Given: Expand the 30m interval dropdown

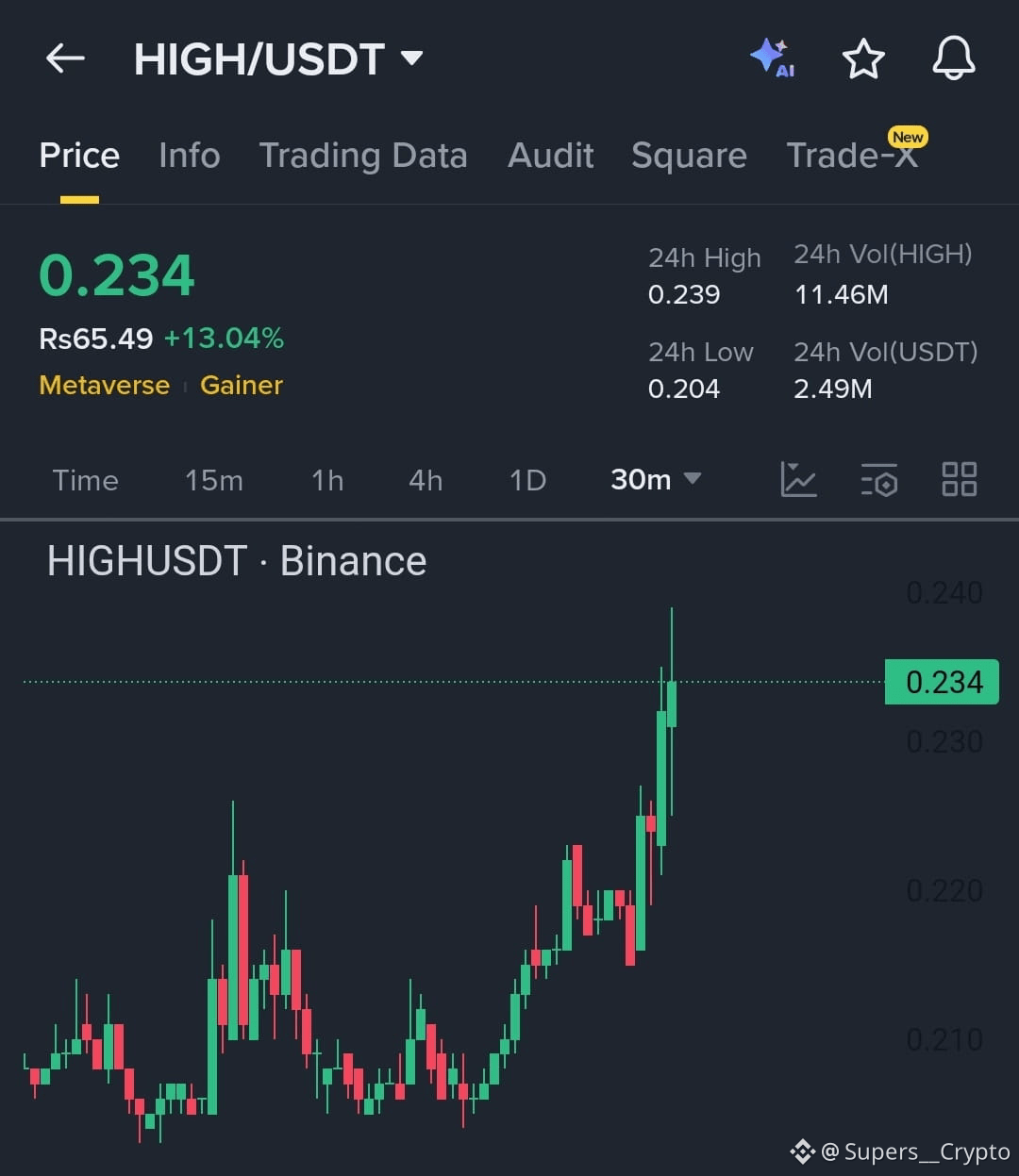Looking at the screenshot, I should point(655,480).
